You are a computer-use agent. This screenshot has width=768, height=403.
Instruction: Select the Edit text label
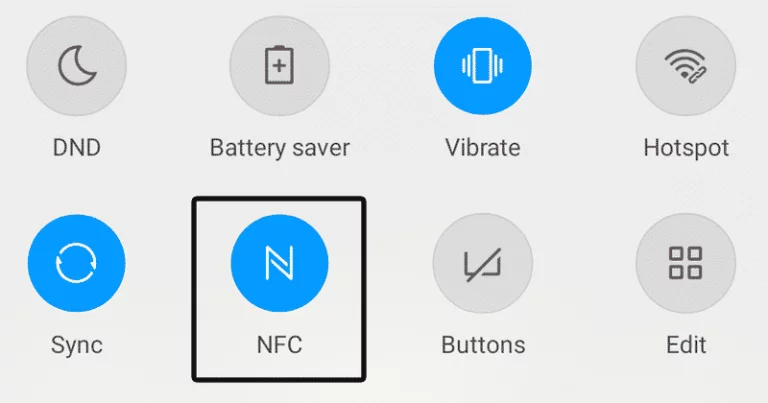click(x=686, y=345)
